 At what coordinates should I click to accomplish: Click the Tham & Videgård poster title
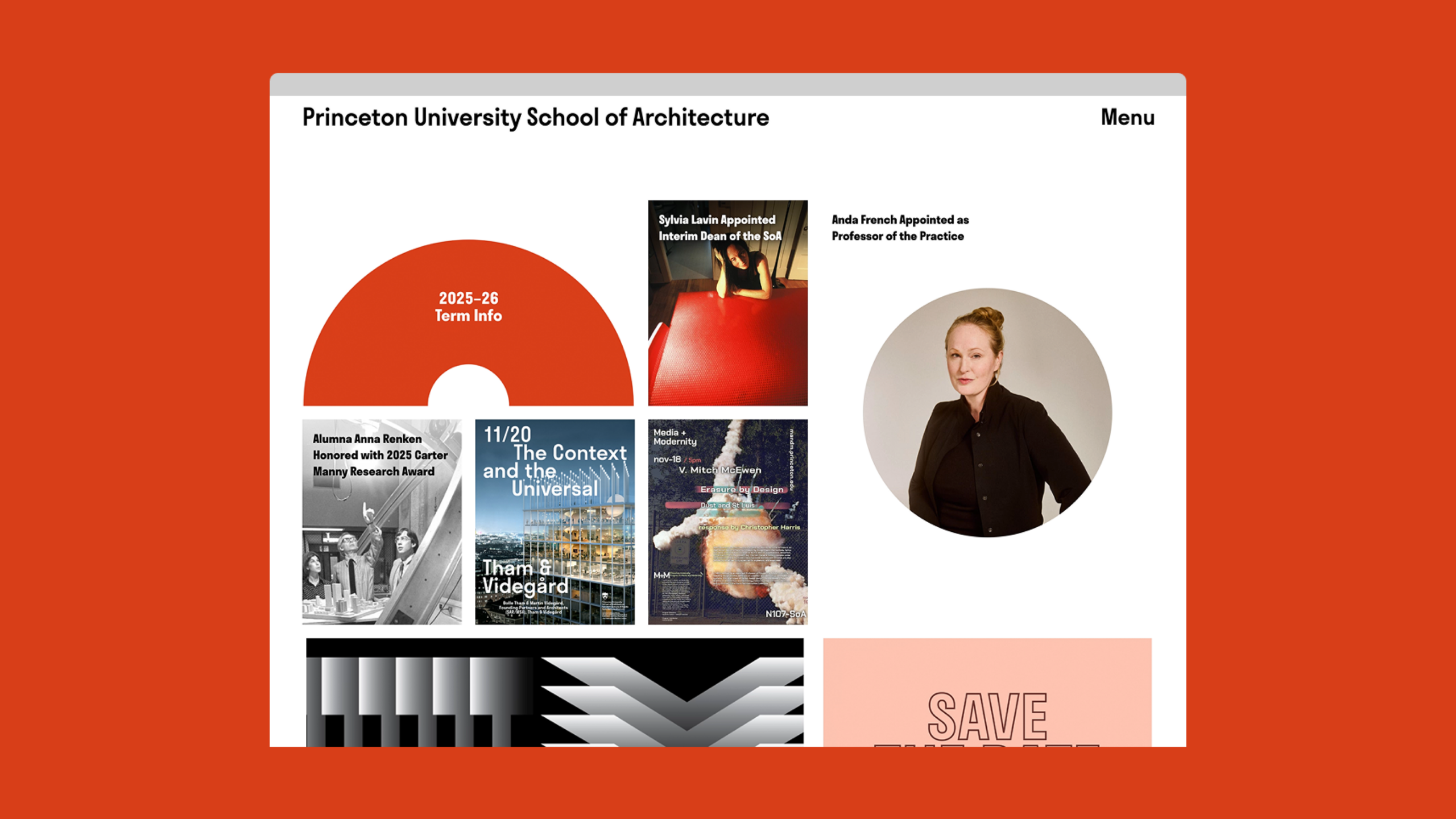pos(525,577)
